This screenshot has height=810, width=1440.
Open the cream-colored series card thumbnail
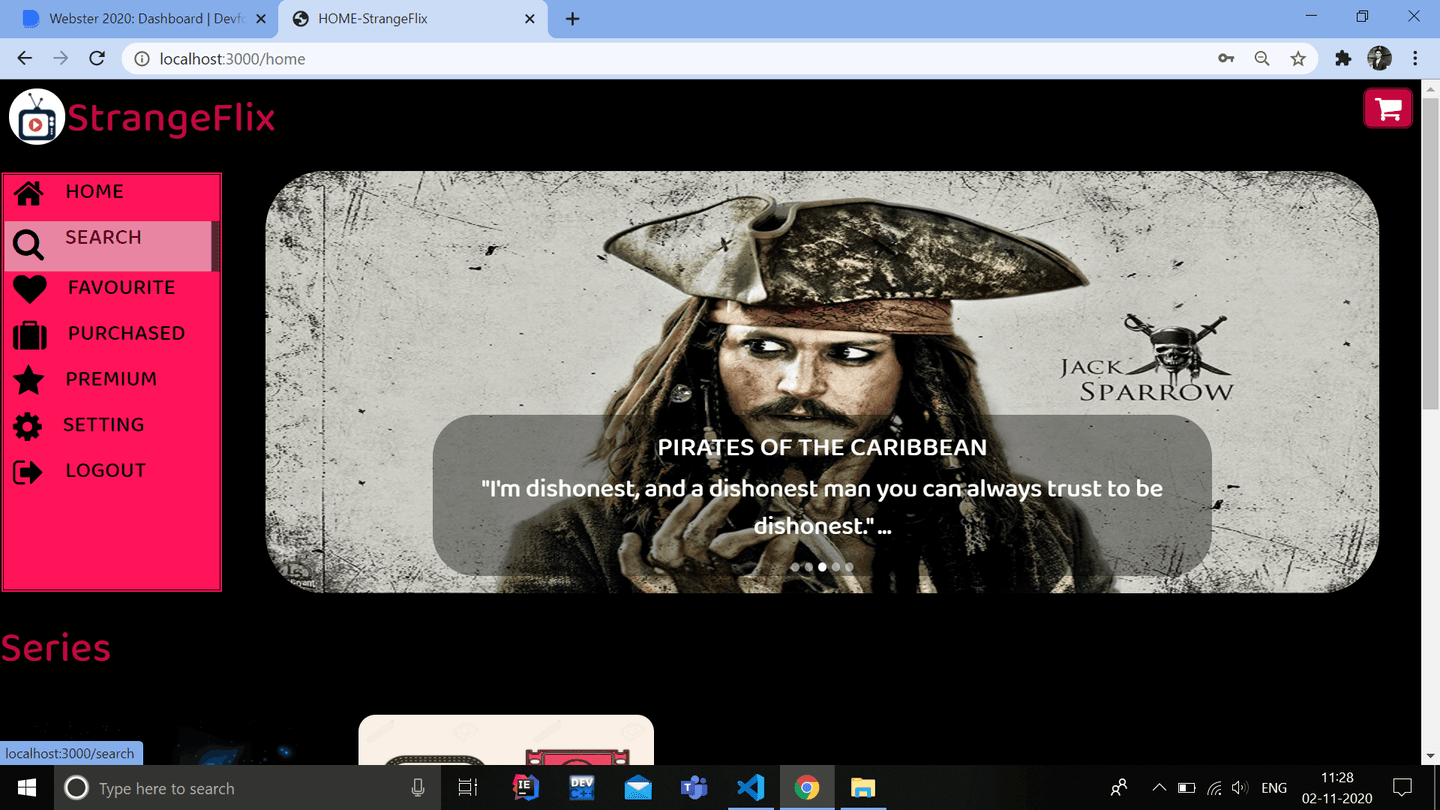[506, 740]
